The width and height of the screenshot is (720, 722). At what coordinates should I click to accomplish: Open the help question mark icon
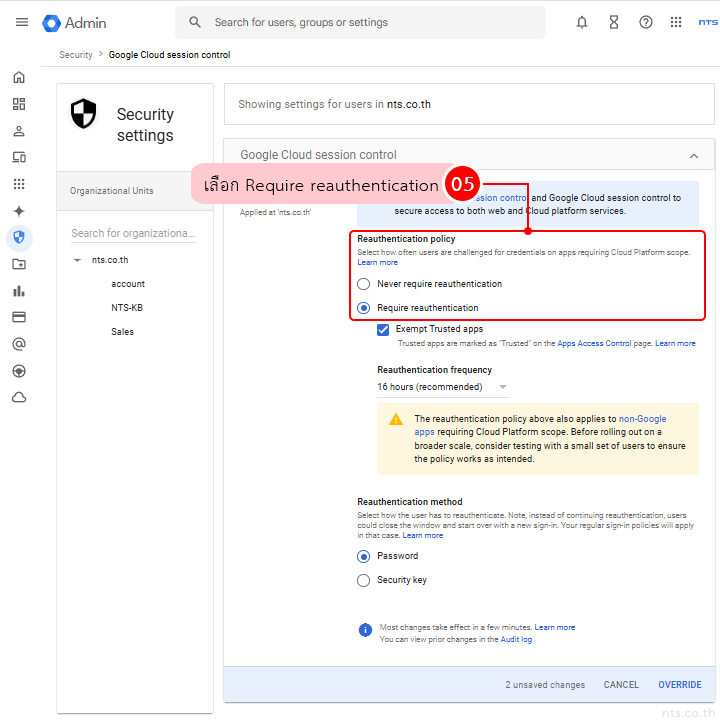[645, 22]
